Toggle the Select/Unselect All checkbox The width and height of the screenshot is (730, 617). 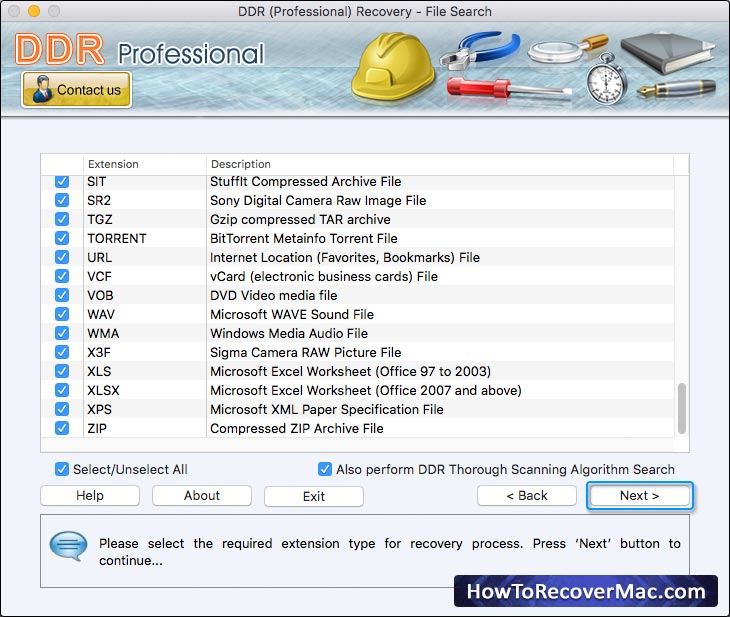click(x=62, y=469)
